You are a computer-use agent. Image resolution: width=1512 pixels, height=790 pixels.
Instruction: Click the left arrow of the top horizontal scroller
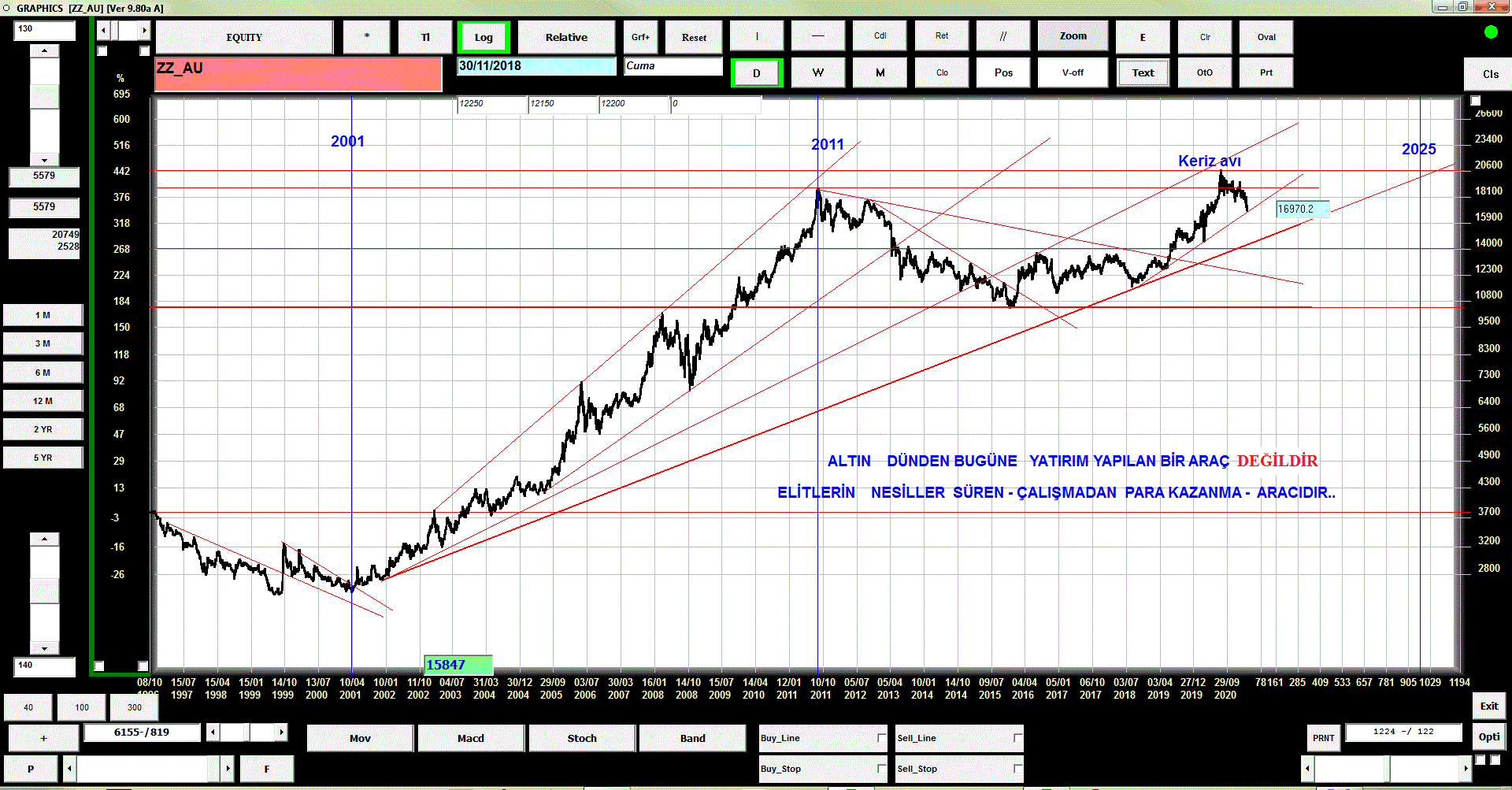(103, 31)
